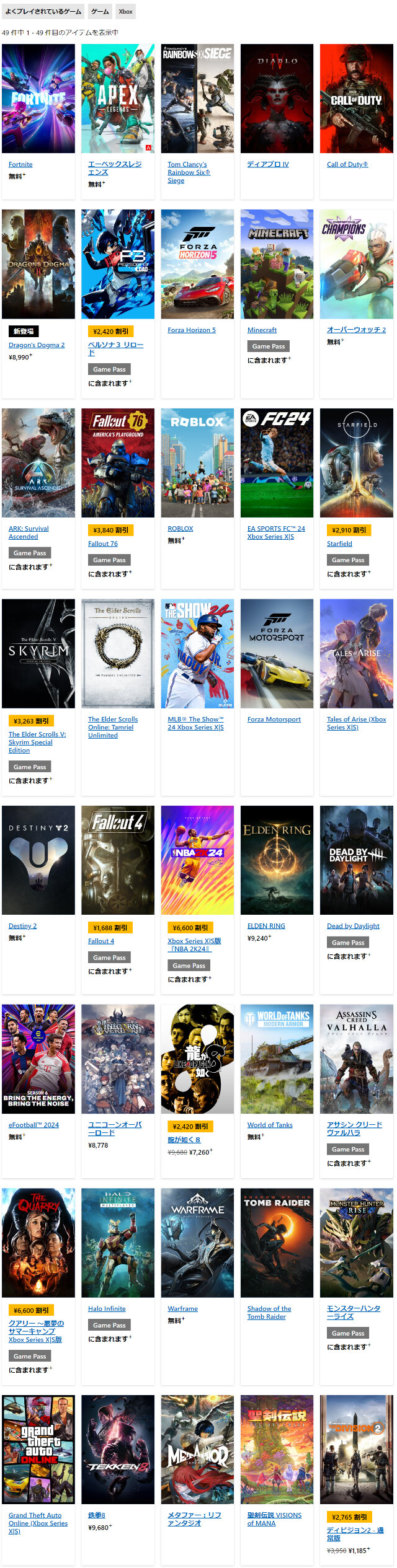Open the ROBLOX title link
Screen dimensions: 397x1568
click(x=181, y=529)
